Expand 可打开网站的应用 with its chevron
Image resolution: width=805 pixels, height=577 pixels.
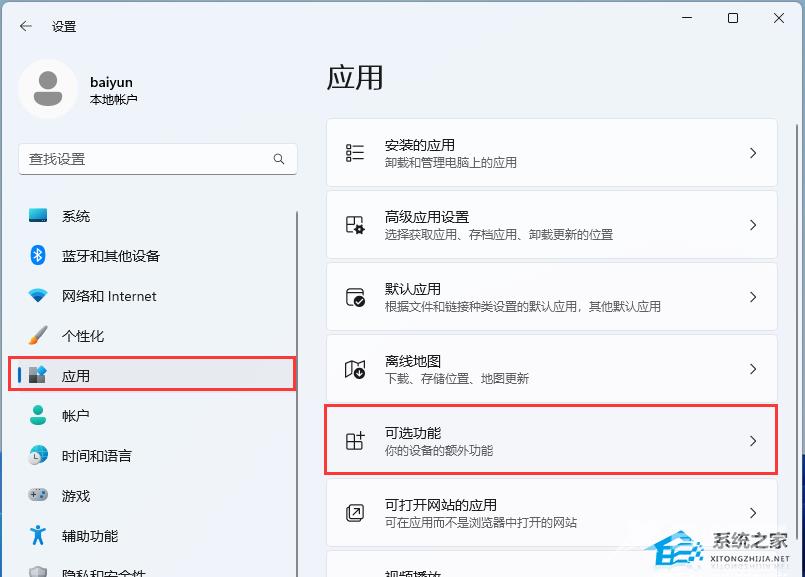pos(753,512)
